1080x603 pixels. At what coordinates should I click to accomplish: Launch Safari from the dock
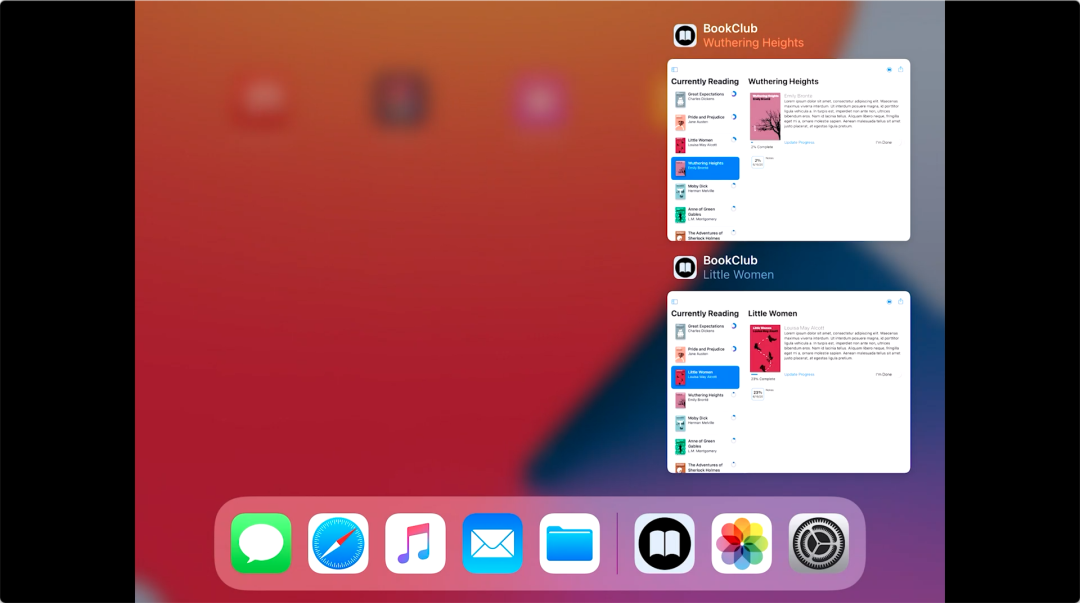click(338, 543)
